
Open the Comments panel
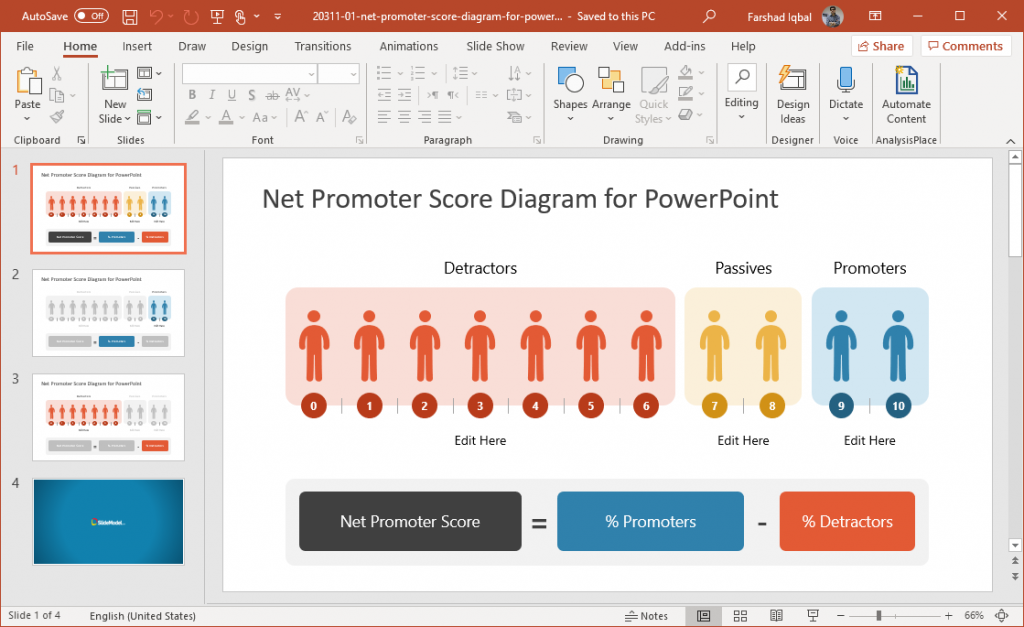(x=965, y=46)
